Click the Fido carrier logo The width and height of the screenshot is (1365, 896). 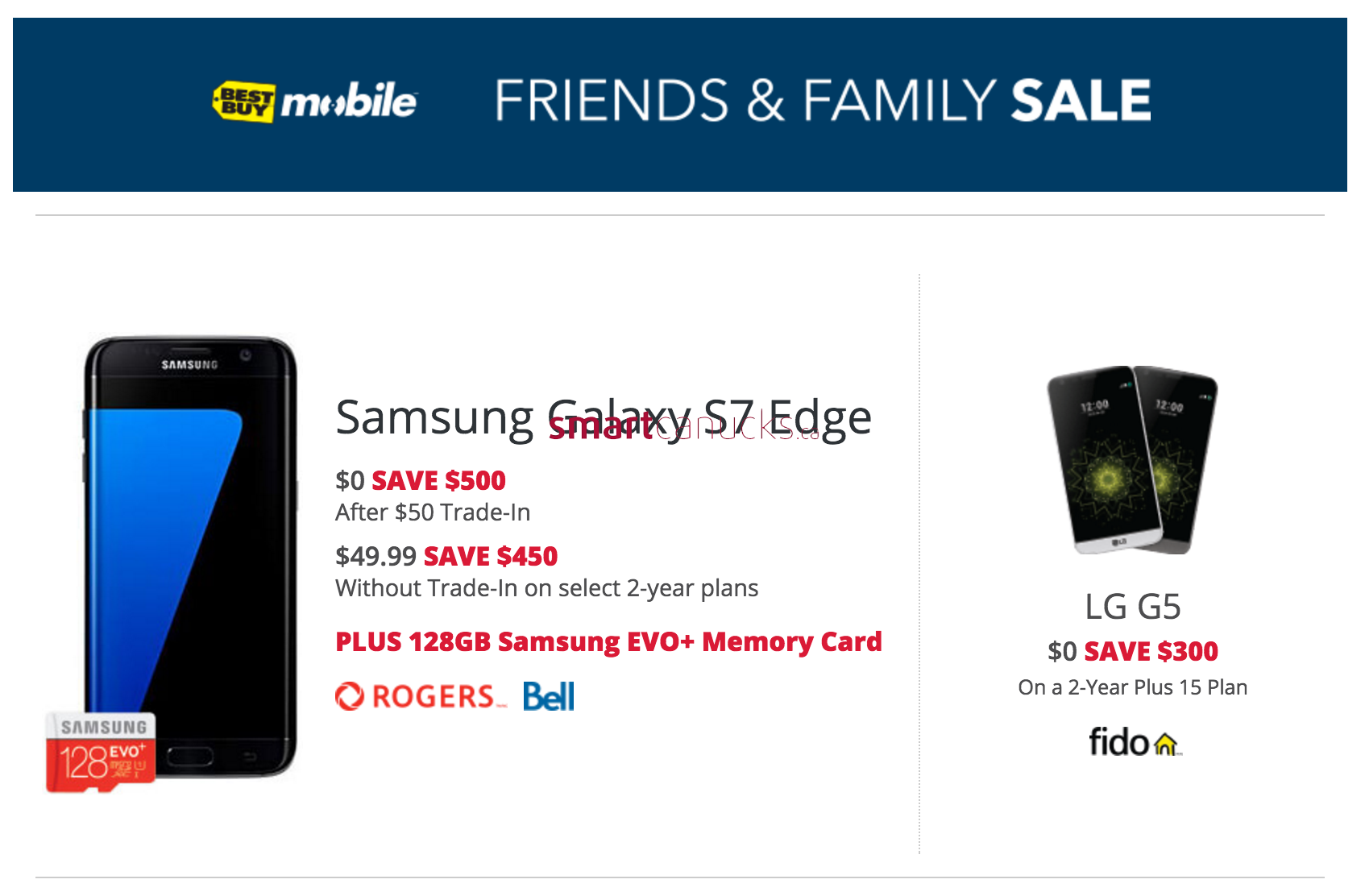[1135, 741]
